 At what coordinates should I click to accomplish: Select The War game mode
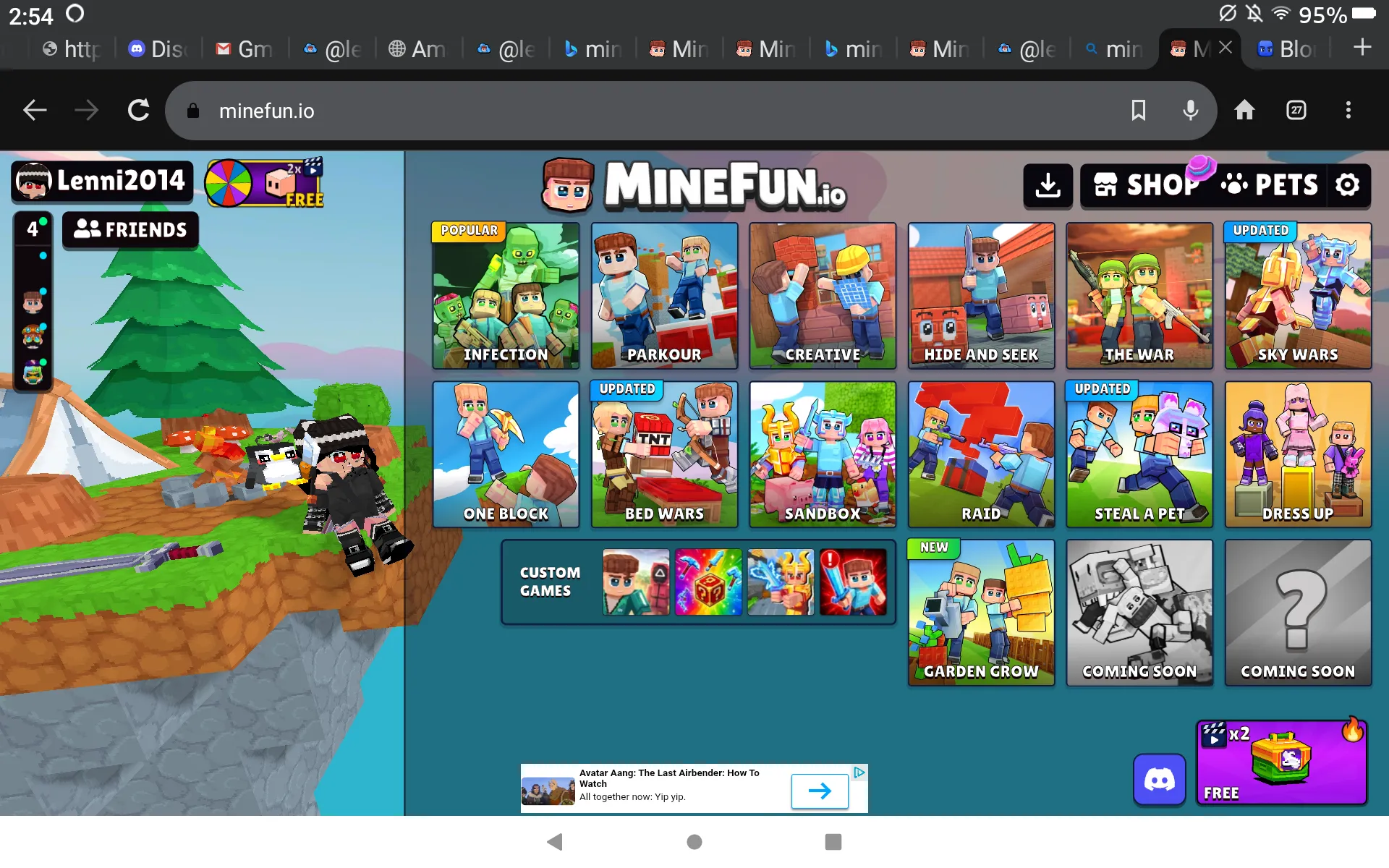[x=1139, y=296]
